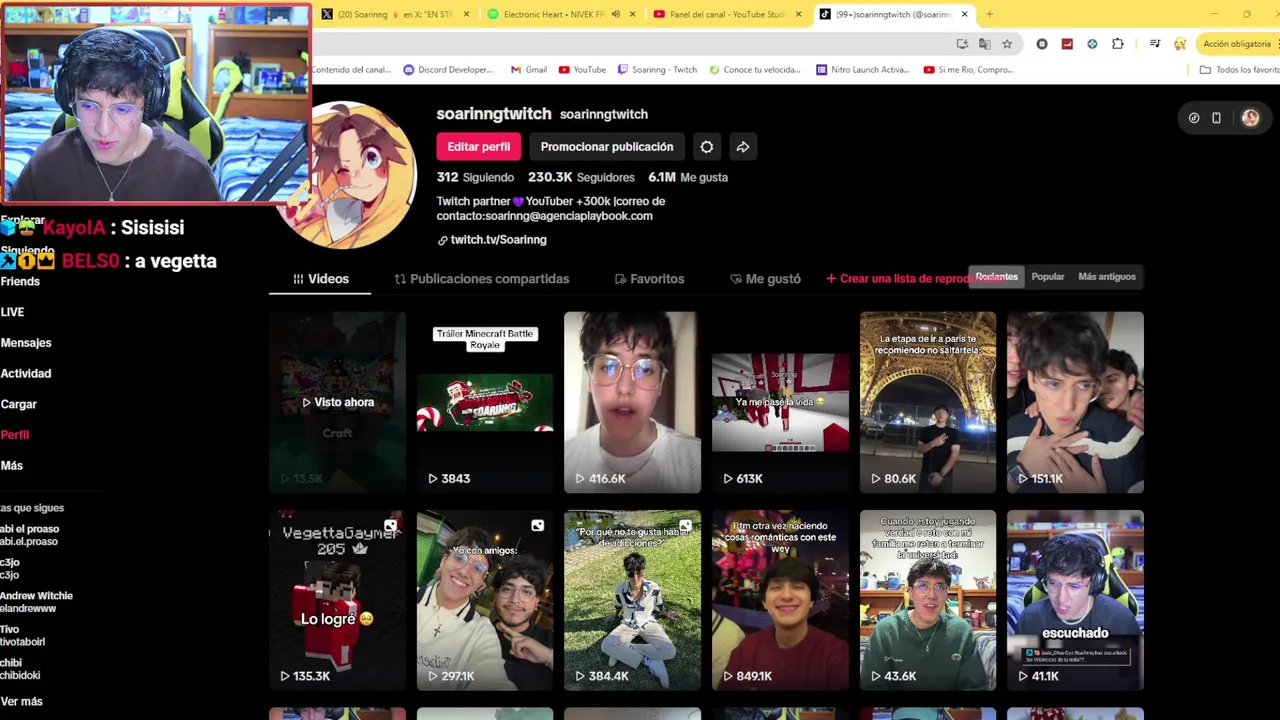Click the circular icon left of phone icon
Viewport: 1280px width, 720px height.
click(1194, 118)
